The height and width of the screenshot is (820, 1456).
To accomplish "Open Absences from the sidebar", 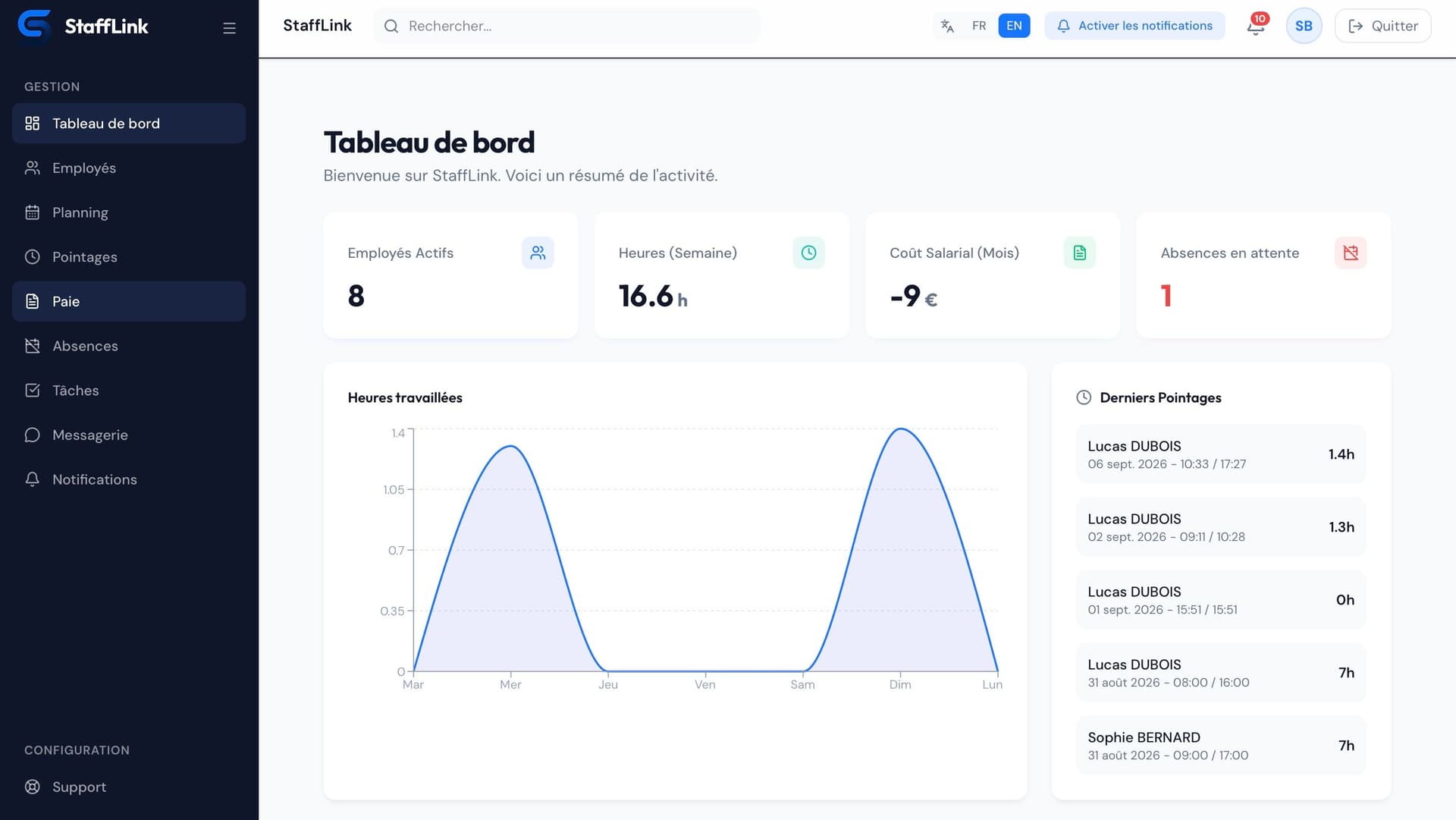I will (129, 346).
